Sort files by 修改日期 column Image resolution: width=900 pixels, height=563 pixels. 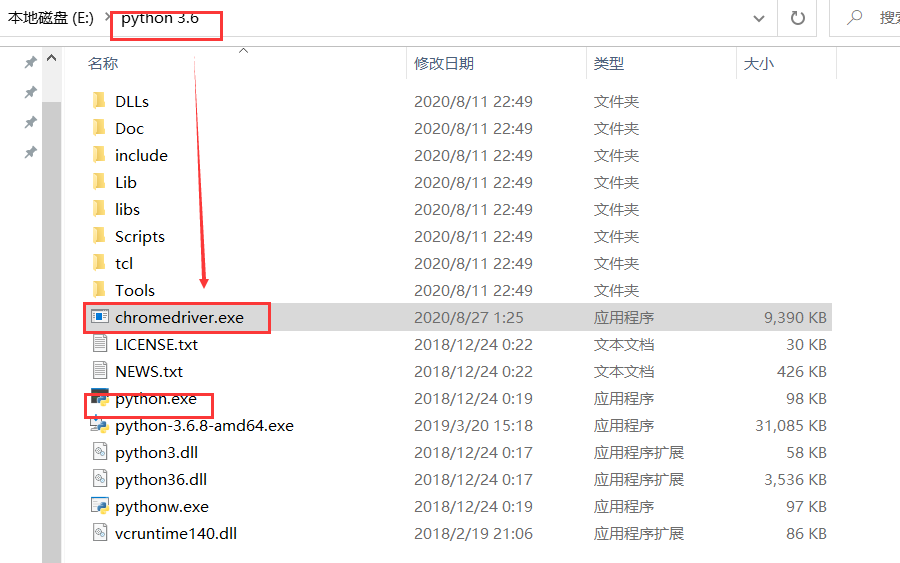pyautogui.click(x=444, y=63)
